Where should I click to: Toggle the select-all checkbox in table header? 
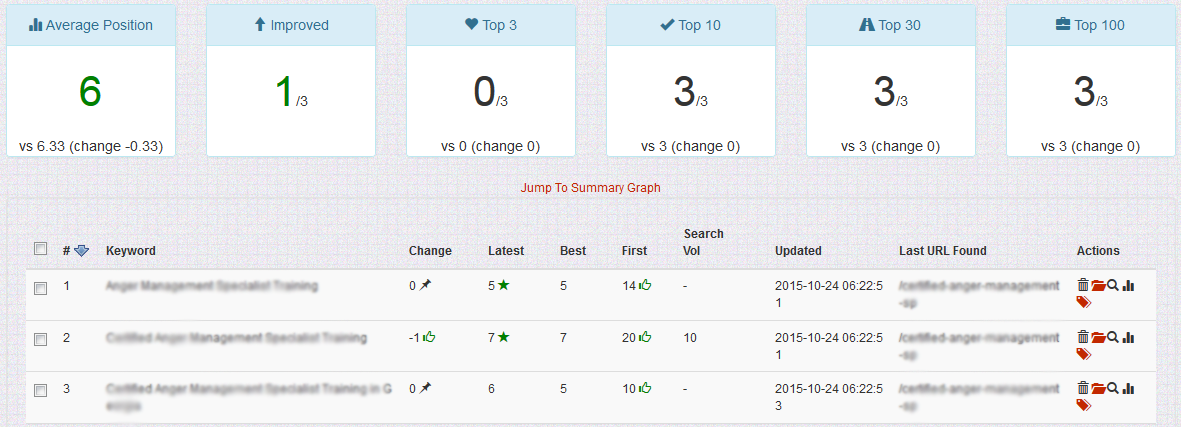tap(40, 249)
